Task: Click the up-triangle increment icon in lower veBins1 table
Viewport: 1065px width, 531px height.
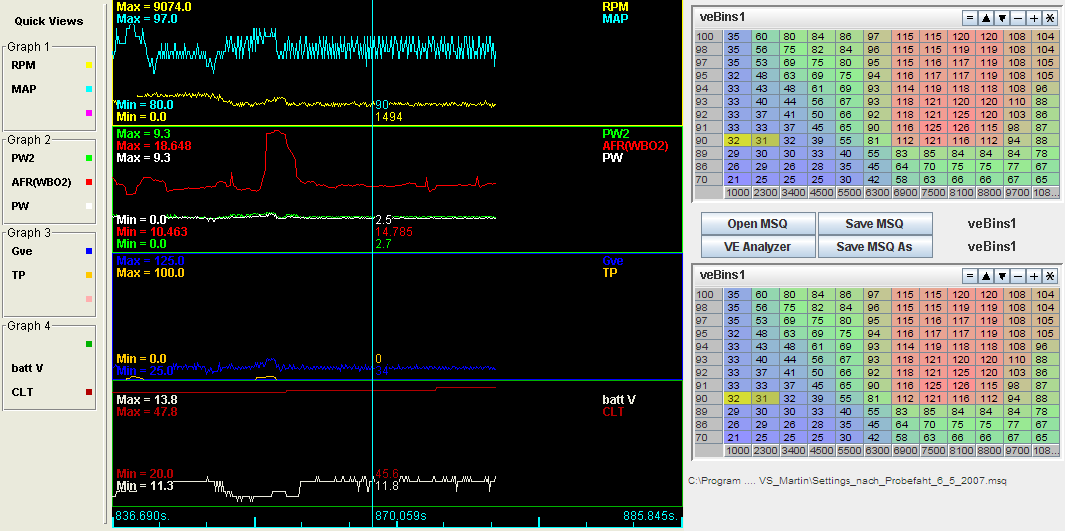Action: click(986, 276)
